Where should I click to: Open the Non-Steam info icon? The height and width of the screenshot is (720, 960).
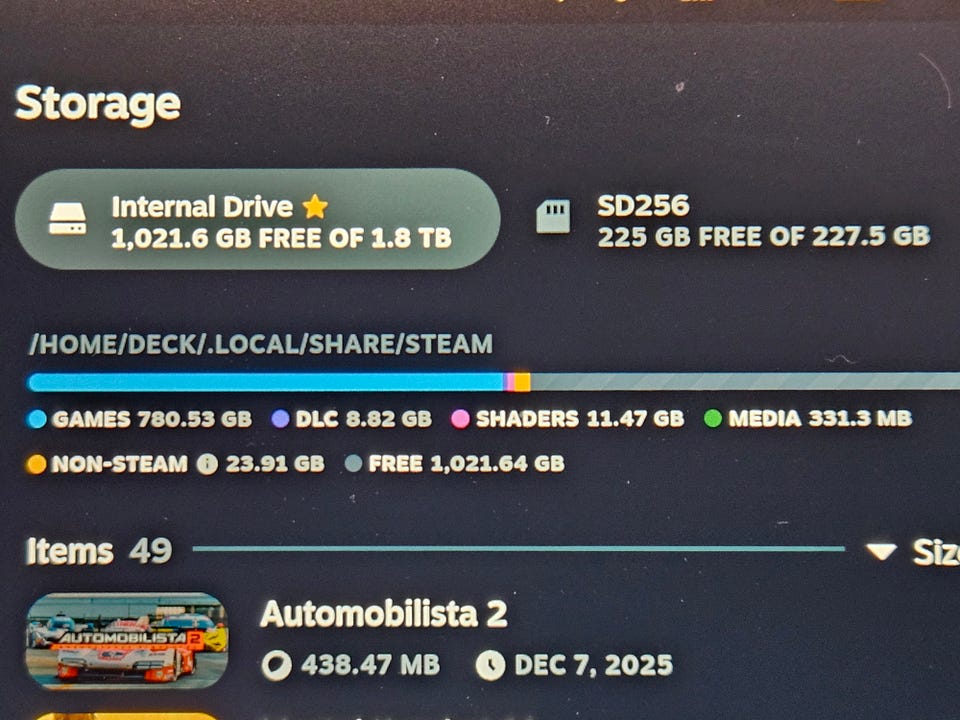pyautogui.click(x=207, y=464)
